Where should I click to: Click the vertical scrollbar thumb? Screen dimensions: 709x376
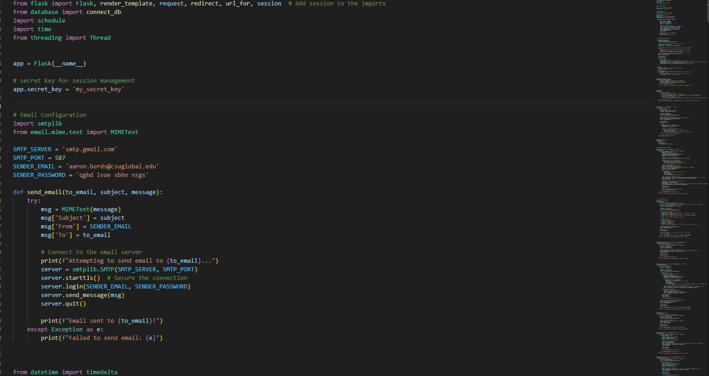click(708, 11)
